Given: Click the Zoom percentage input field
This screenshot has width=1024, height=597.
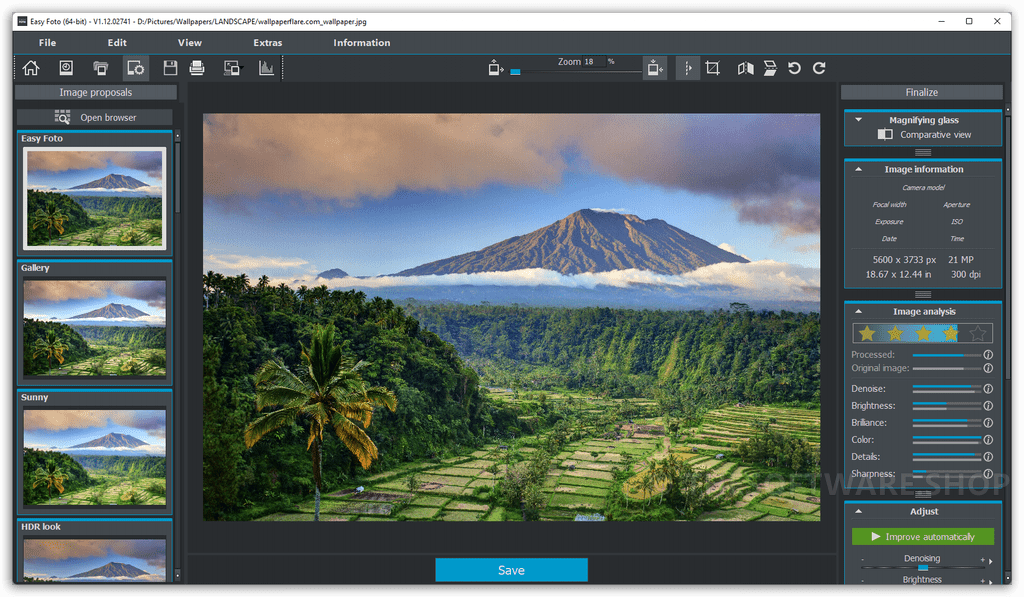Looking at the screenshot, I should (x=594, y=61).
